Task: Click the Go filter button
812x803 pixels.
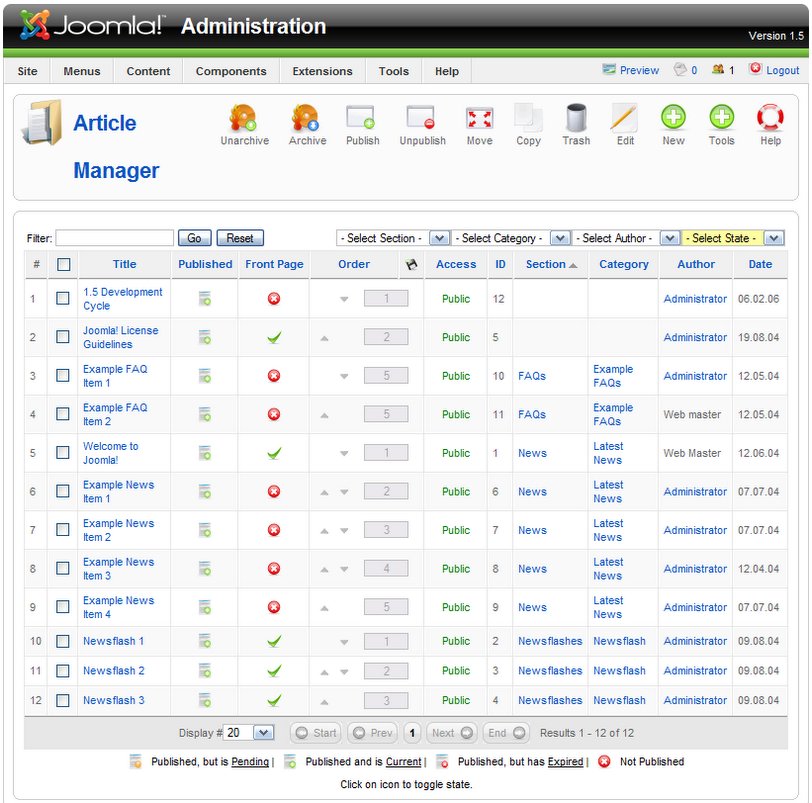Action: click(x=194, y=238)
